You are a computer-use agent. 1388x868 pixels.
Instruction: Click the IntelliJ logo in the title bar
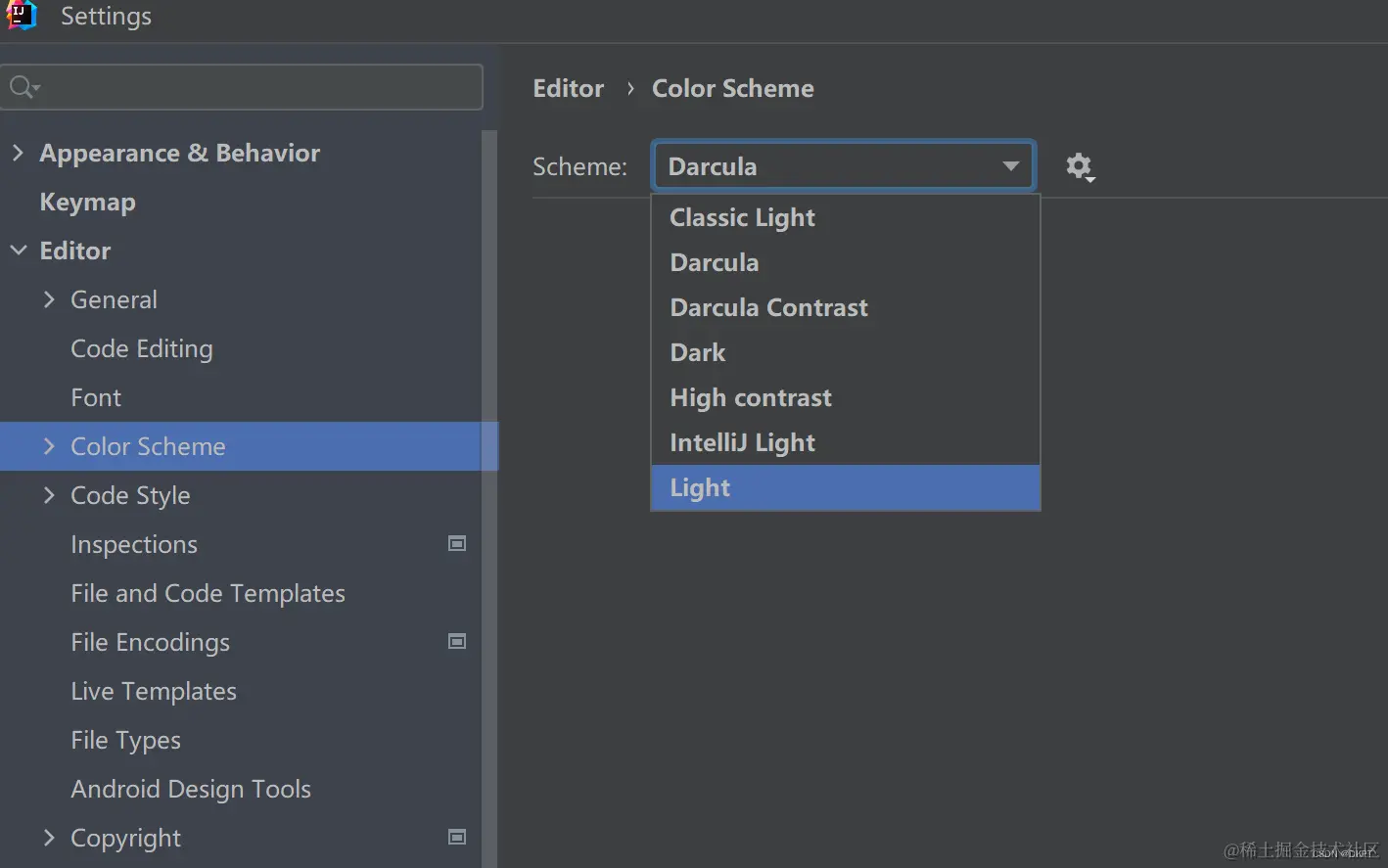pos(21,16)
